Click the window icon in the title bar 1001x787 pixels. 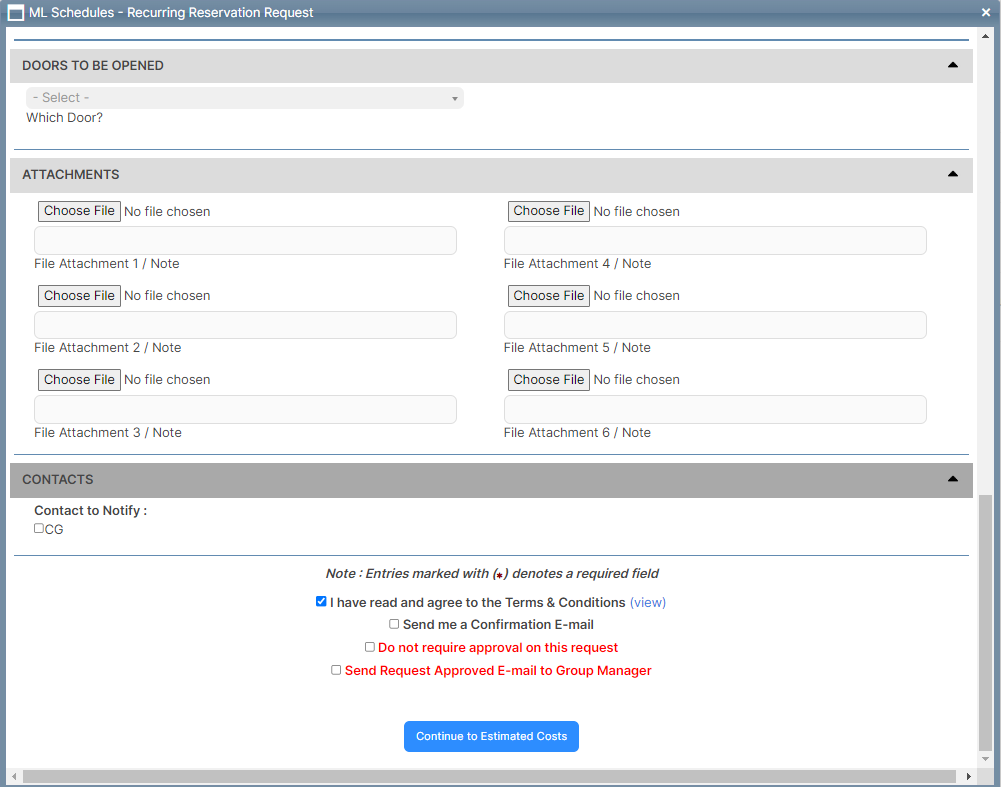16,13
